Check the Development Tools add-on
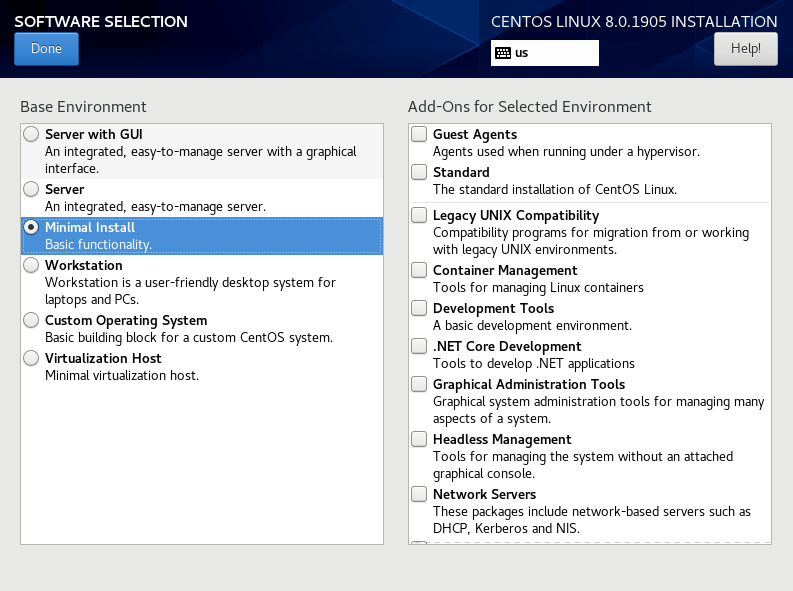793x591 pixels. (419, 308)
